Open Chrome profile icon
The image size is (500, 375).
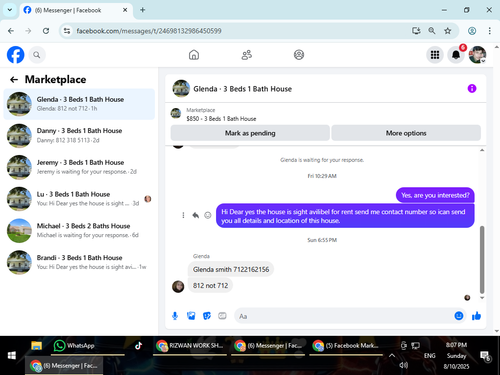(x=472, y=31)
